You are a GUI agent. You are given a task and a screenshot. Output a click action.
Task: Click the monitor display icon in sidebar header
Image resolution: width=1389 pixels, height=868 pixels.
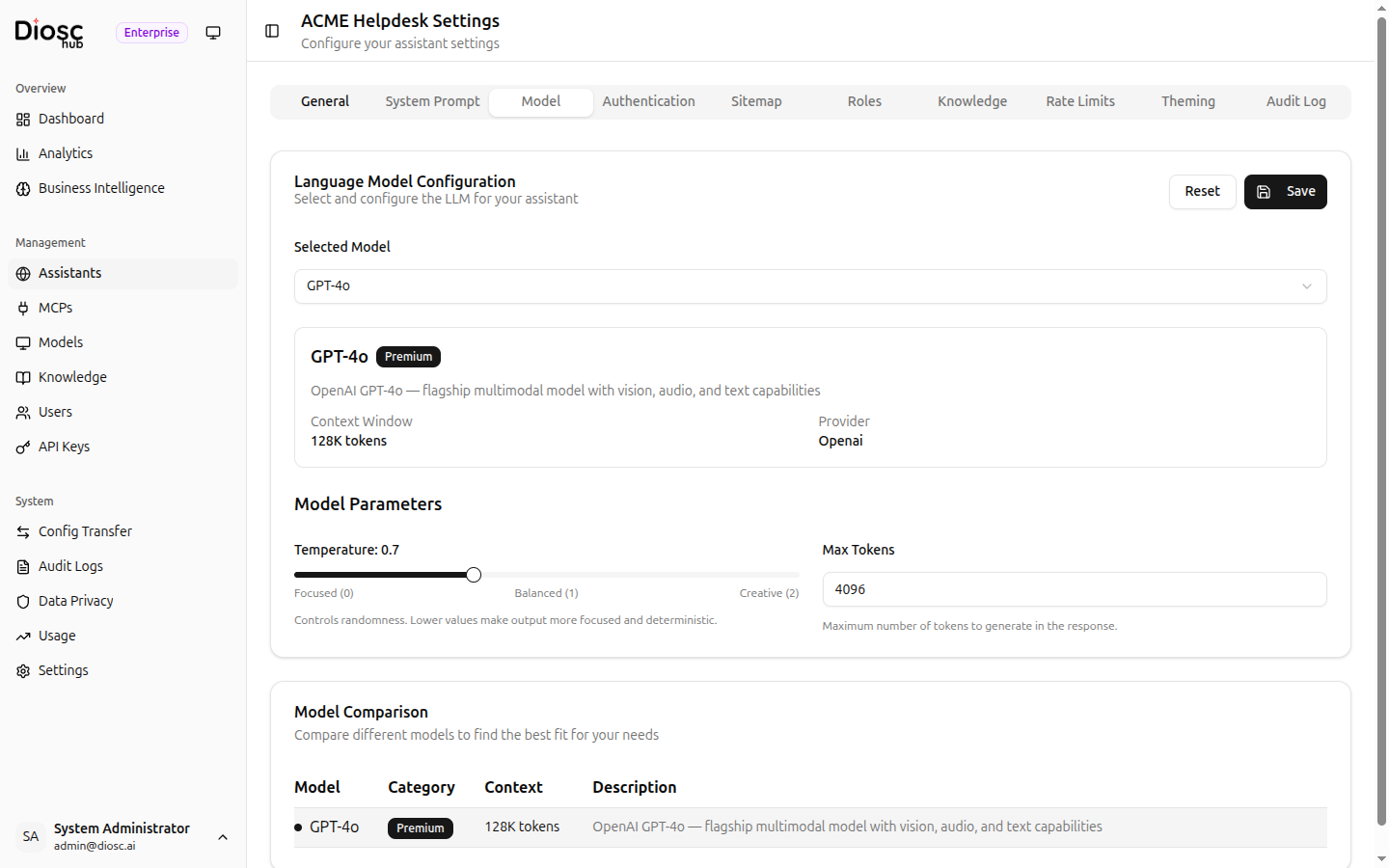point(213,33)
